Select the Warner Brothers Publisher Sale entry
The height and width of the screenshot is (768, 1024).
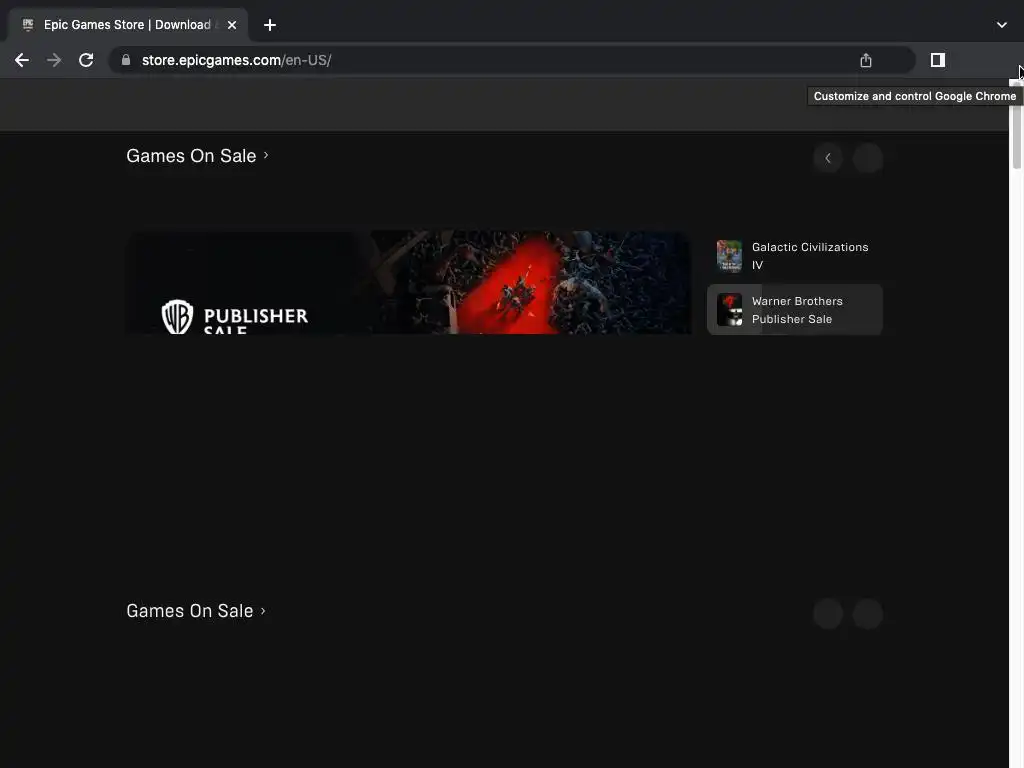pyautogui.click(x=795, y=310)
